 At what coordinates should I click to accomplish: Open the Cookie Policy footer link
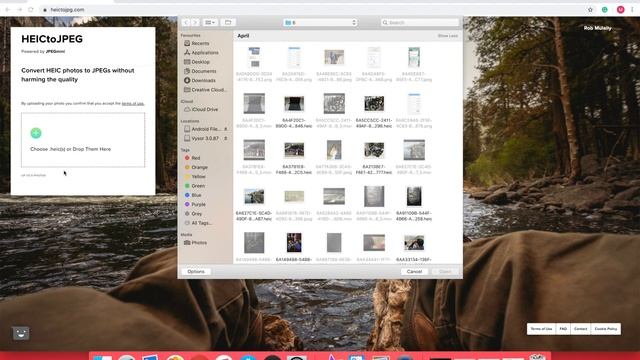[606, 329]
